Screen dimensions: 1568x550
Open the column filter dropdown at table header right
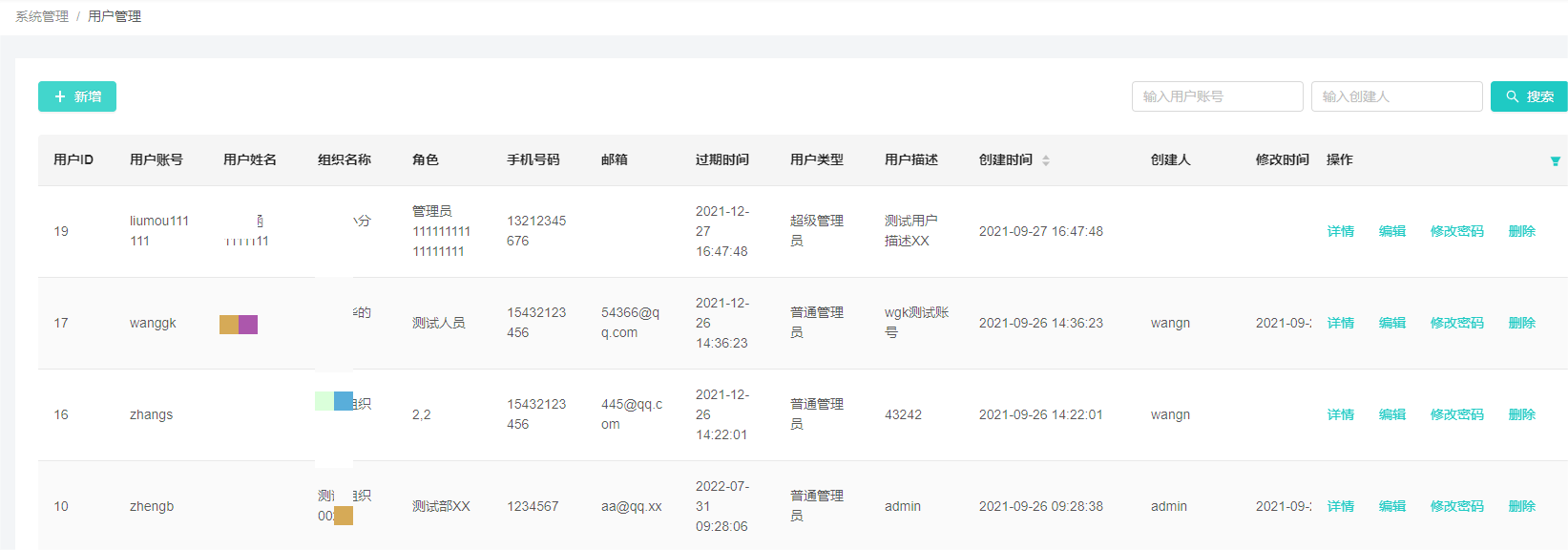tap(1555, 161)
